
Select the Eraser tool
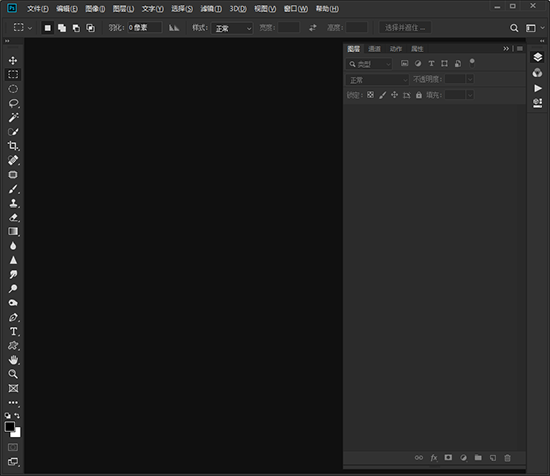click(13, 217)
